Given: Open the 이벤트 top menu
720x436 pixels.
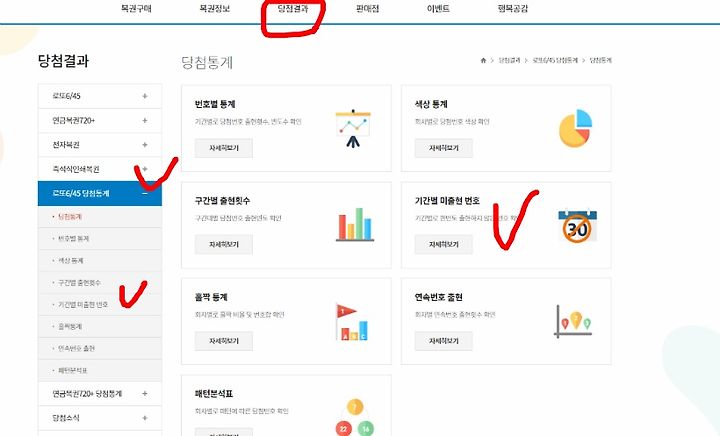Looking at the screenshot, I should 438,9.
